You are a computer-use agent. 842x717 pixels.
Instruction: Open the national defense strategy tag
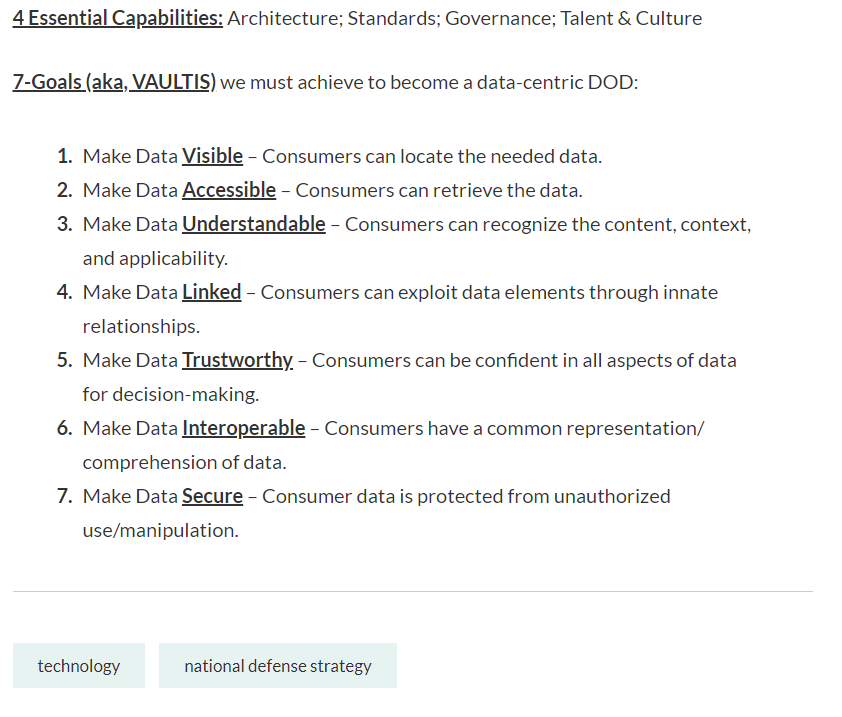[x=278, y=665]
